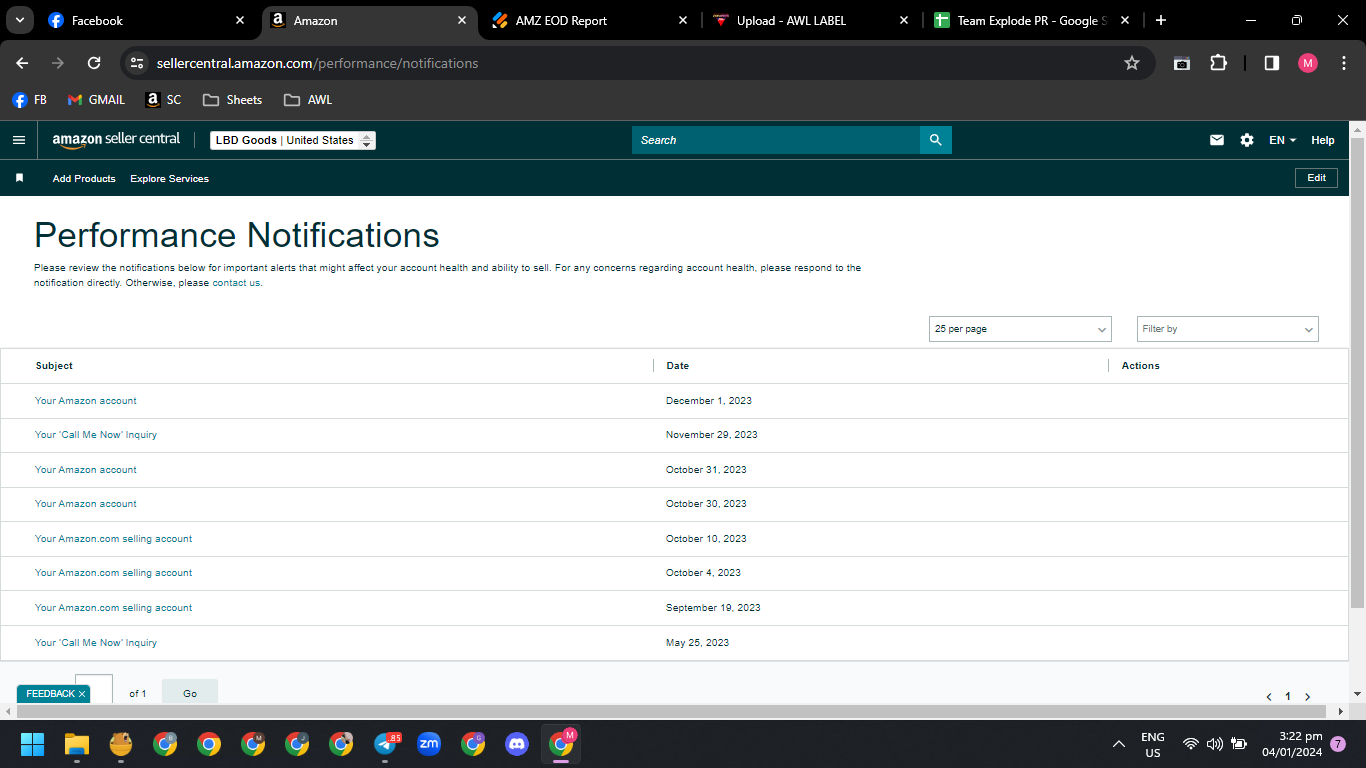Go back with the browser back arrow

(x=22, y=63)
